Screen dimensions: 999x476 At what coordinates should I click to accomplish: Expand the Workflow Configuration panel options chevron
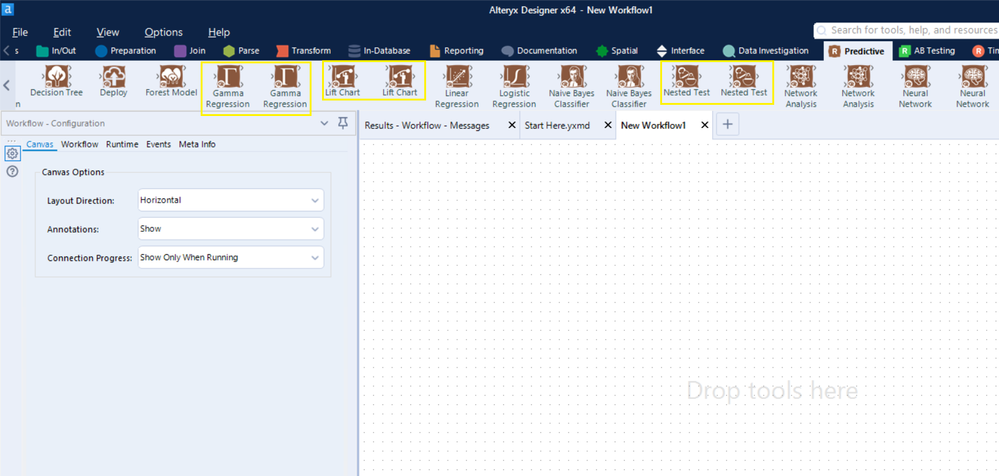[324, 123]
